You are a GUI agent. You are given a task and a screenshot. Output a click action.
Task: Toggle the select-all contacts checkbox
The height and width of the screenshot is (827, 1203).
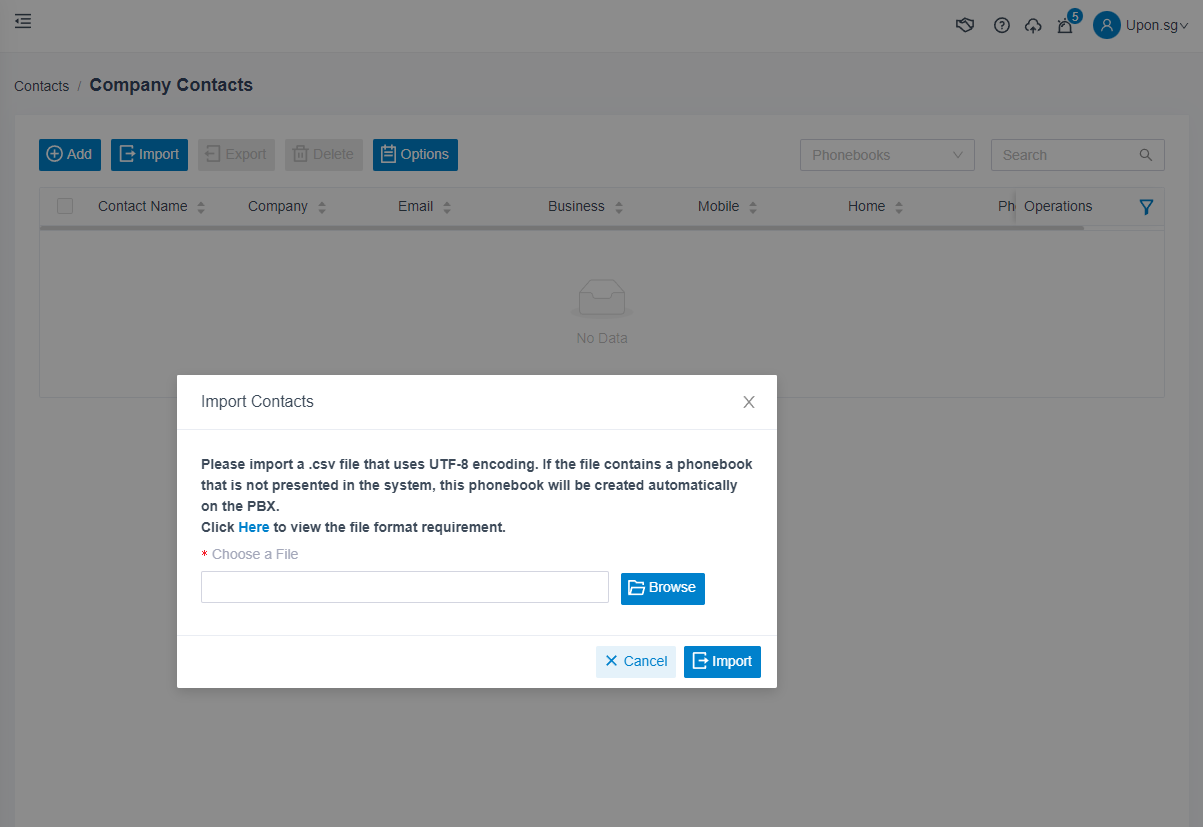(65, 206)
